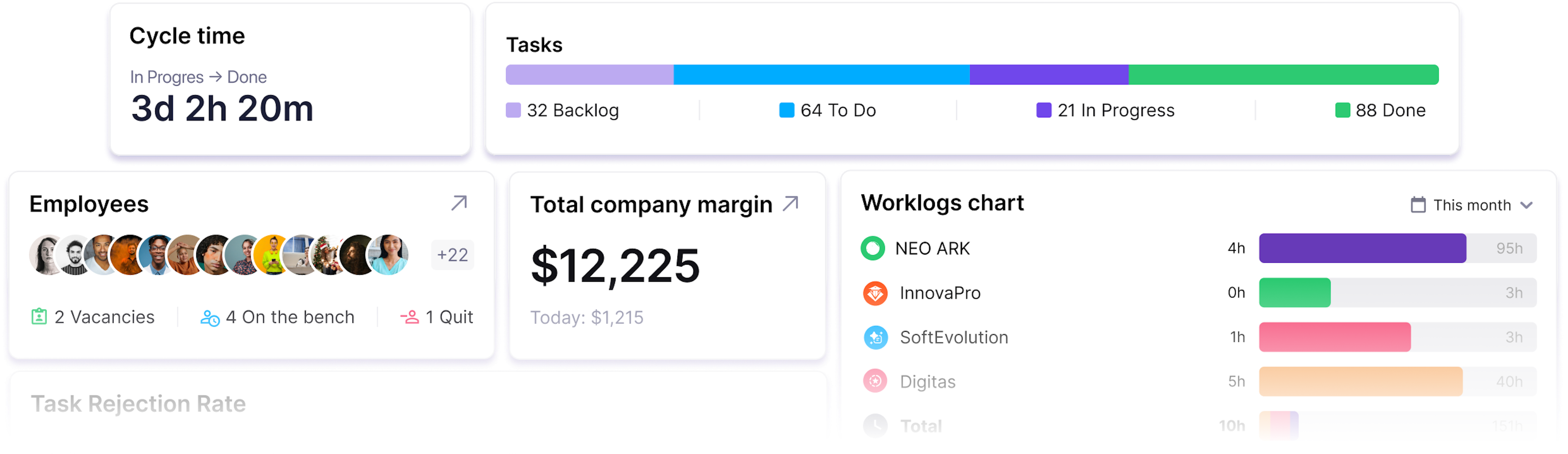Click the Quit person icon
Screen dimensions: 1568x454
click(409, 317)
